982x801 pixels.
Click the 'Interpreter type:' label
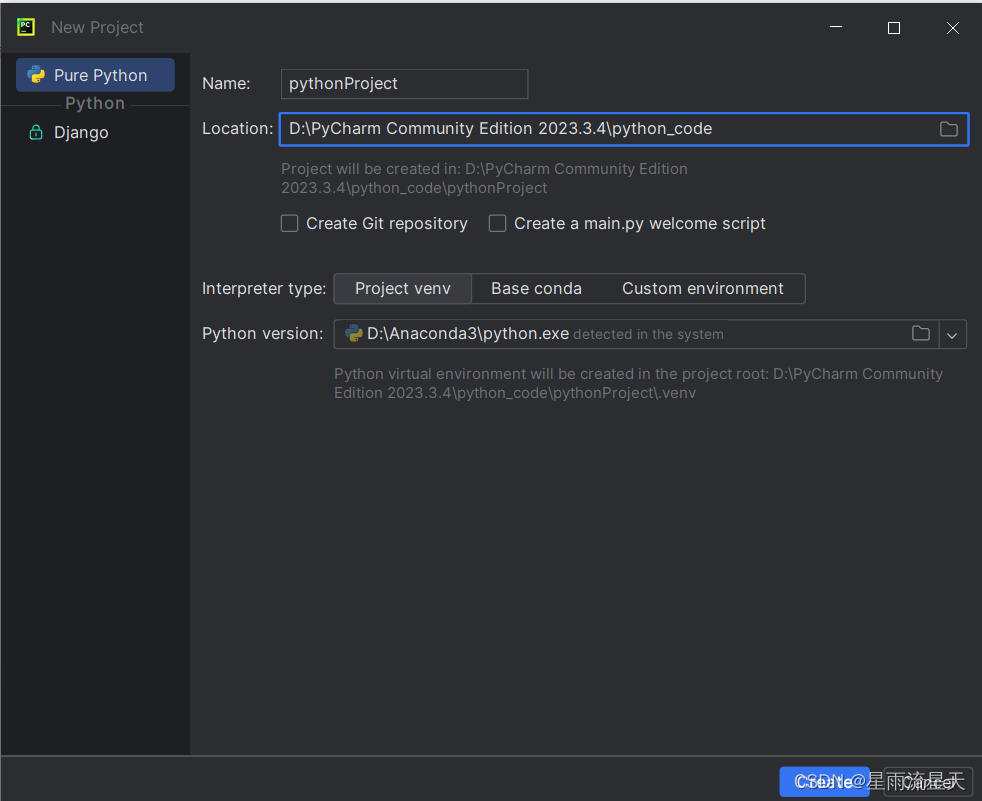264,289
